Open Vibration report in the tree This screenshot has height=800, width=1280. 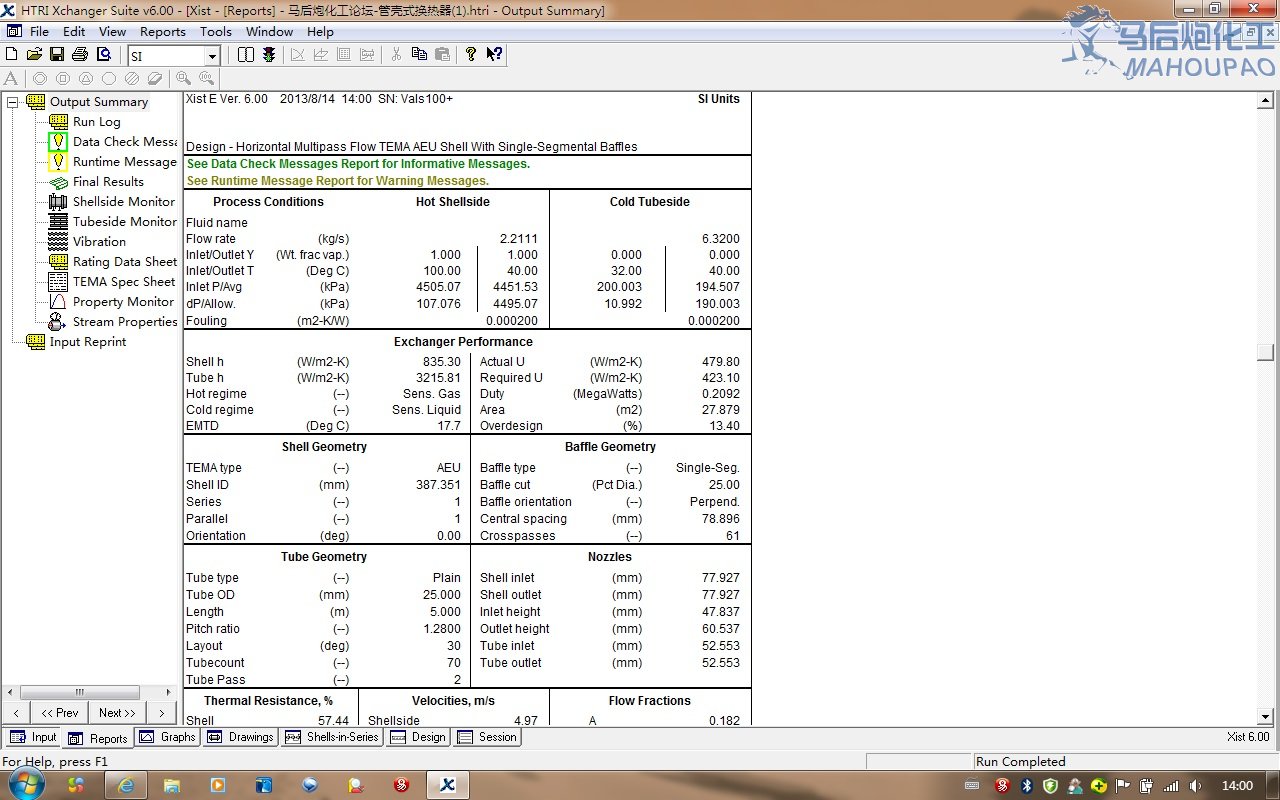click(x=99, y=242)
